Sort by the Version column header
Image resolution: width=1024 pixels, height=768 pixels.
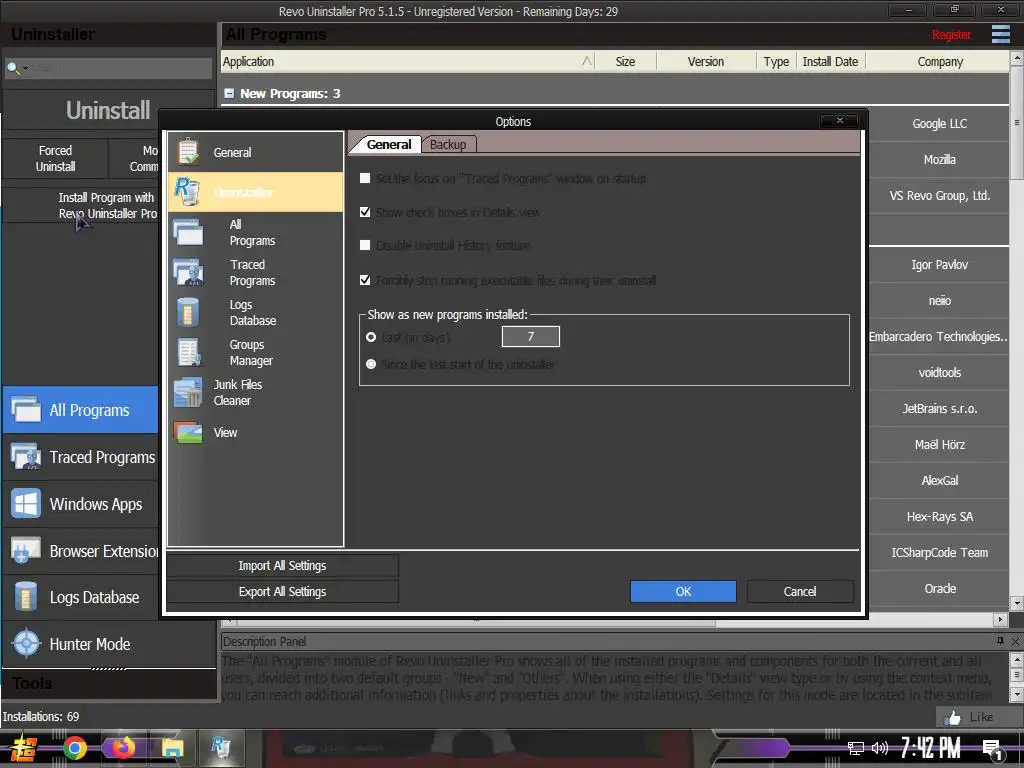click(x=705, y=61)
